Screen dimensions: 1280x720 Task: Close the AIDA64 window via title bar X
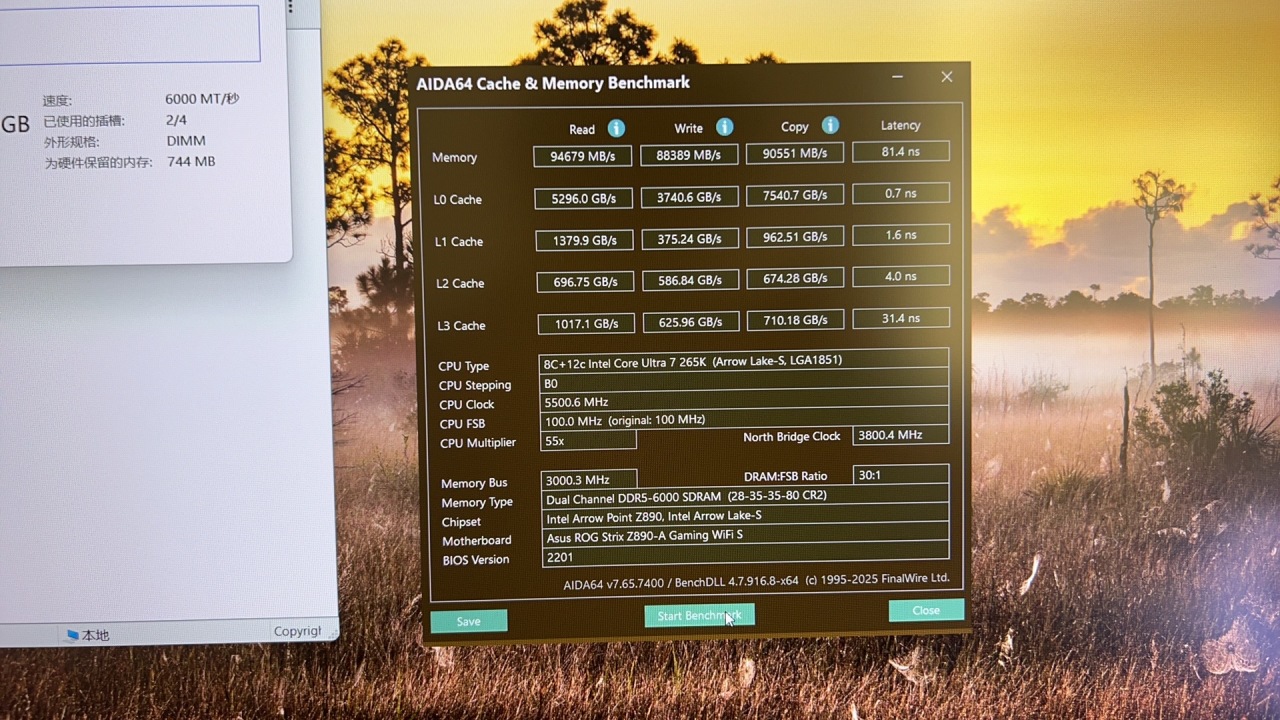[946, 77]
